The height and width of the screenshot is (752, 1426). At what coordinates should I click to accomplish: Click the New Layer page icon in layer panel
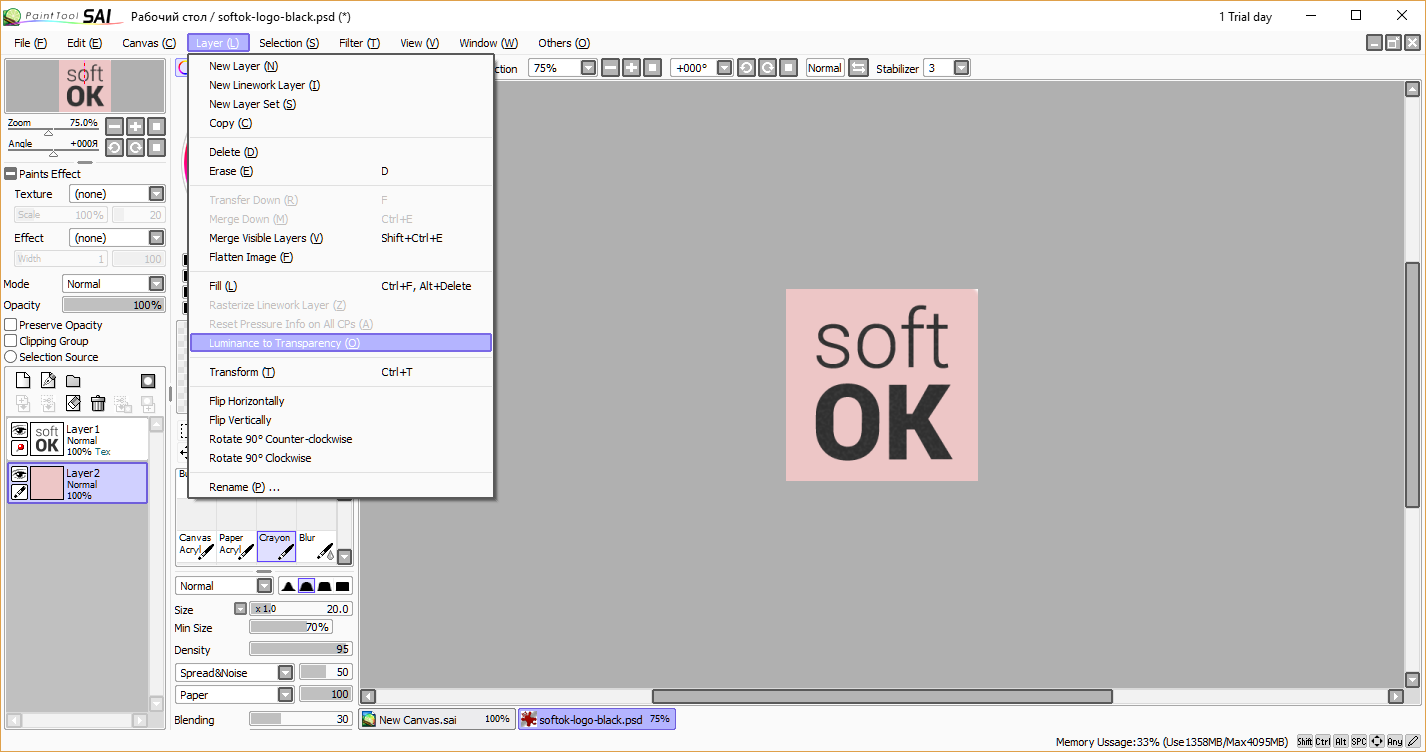click(x=23, y=381)
